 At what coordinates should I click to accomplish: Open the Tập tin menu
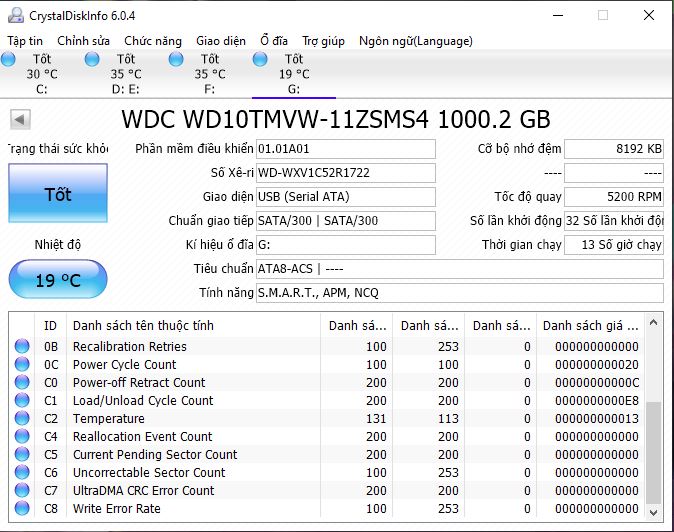click(25, 41)
